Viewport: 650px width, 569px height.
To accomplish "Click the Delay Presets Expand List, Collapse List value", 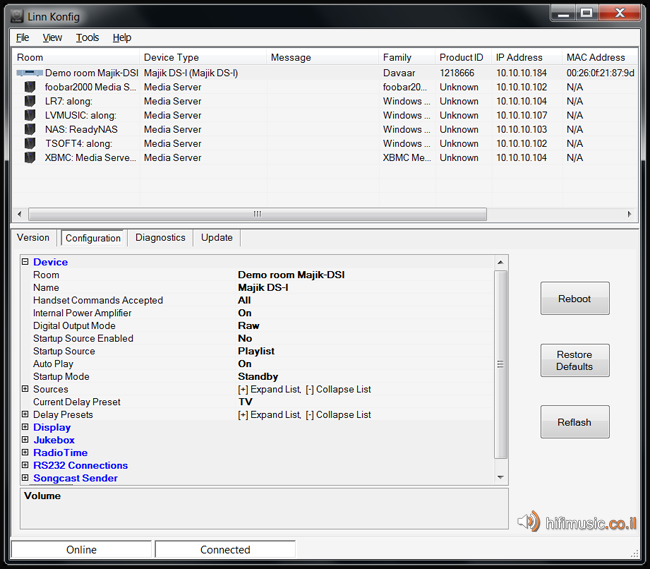I will pyautogui.click(x=304, y=415).
